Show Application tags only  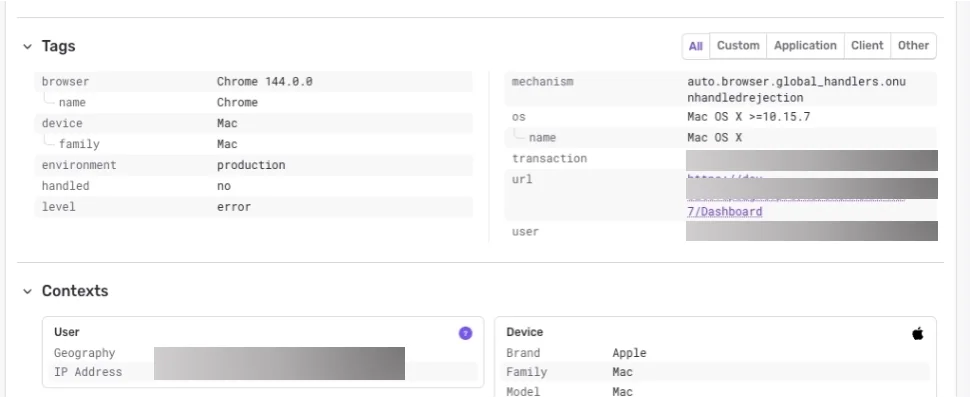coord(805,46)
